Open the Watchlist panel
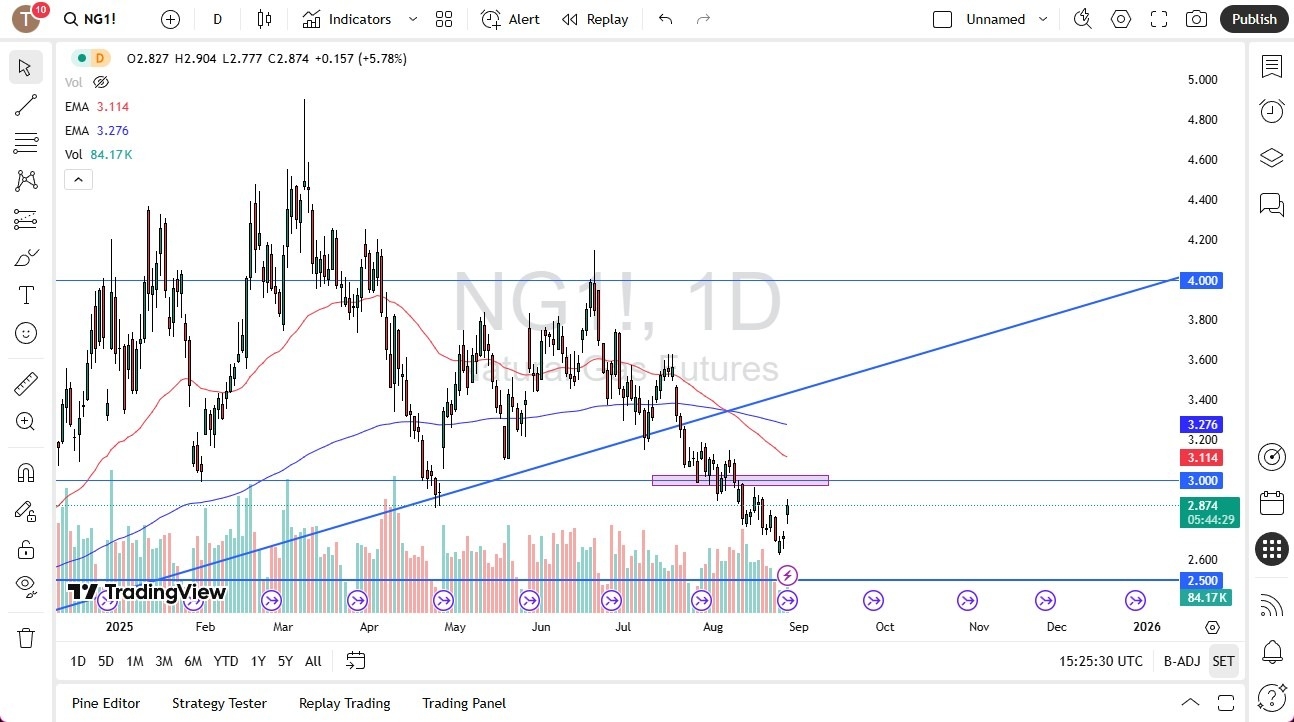The width and height of the screenshot is (1294, 722). (1271, 66)
